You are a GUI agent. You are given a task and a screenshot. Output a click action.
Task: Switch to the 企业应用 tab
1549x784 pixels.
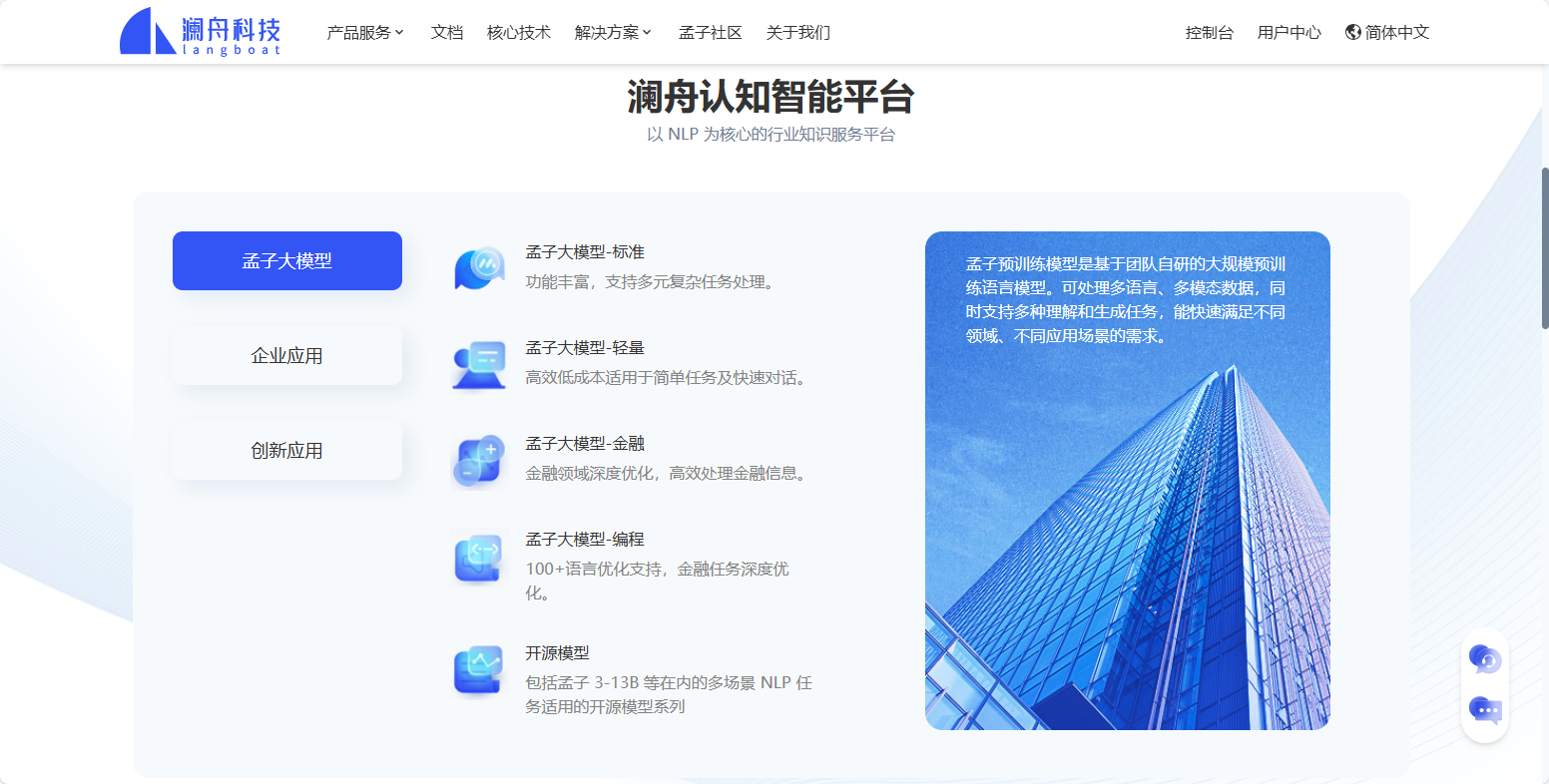pyautogui.click(x=287, y=356)
